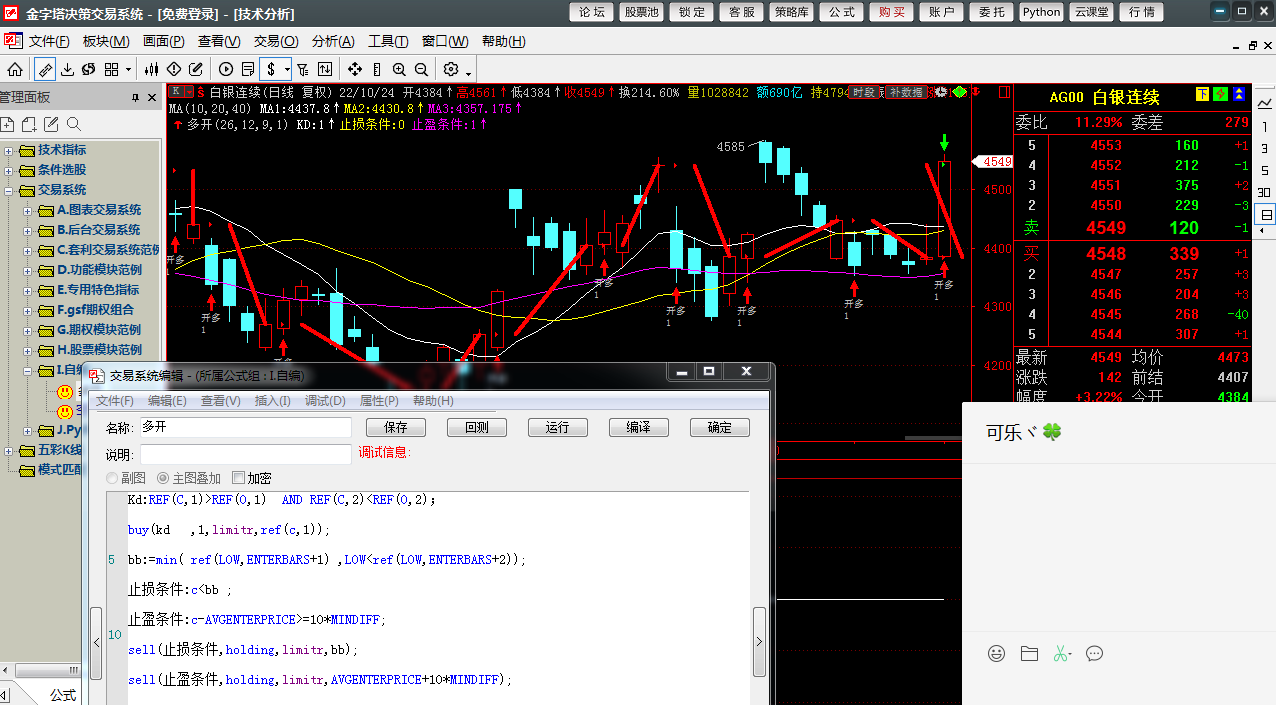This screenshot has width=1276, height=705.
Task: Switch to the 公式 tab at bottom
Action: click(x=63, y=694)
